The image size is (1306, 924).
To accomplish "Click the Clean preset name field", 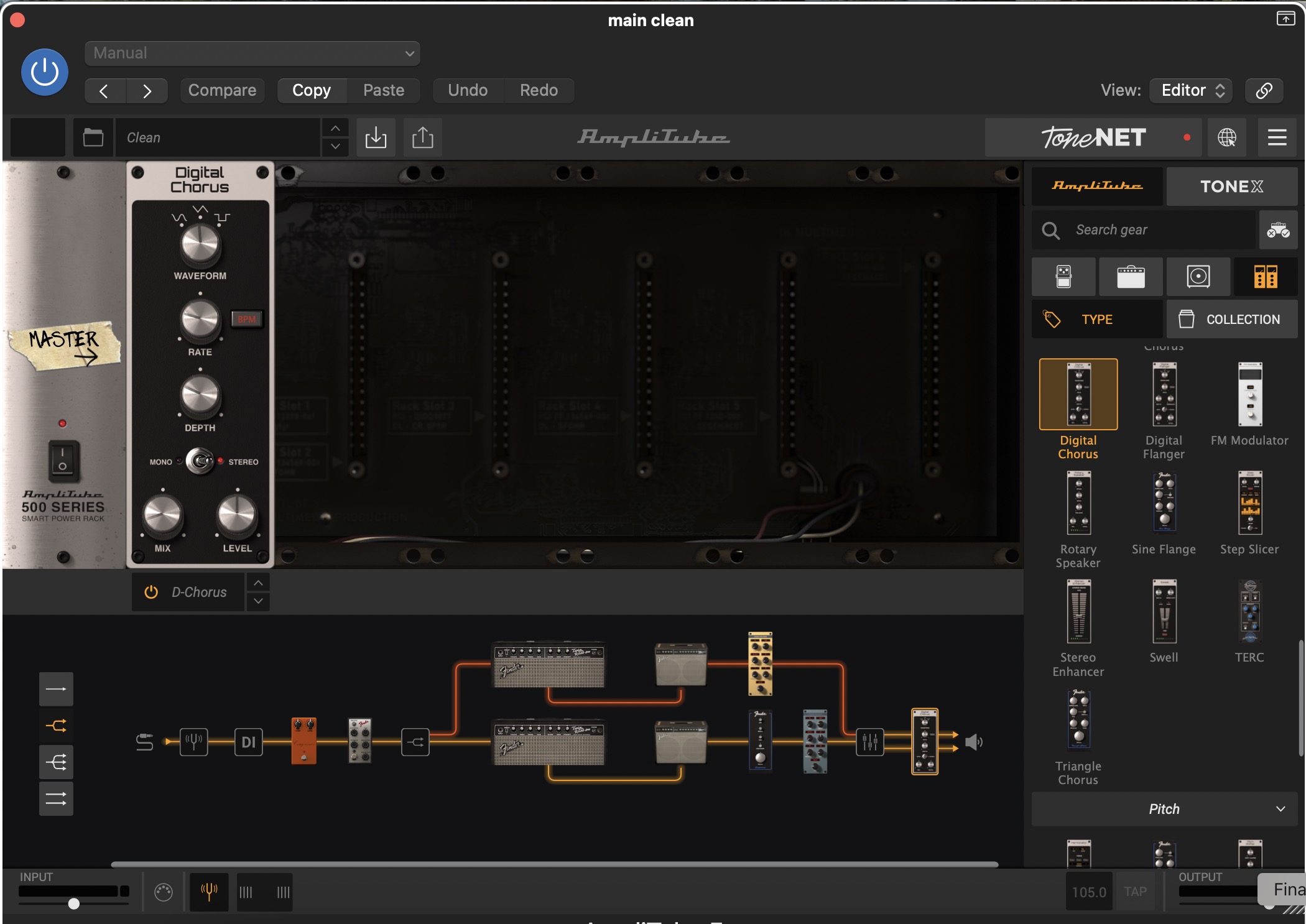I will [218, 137].
